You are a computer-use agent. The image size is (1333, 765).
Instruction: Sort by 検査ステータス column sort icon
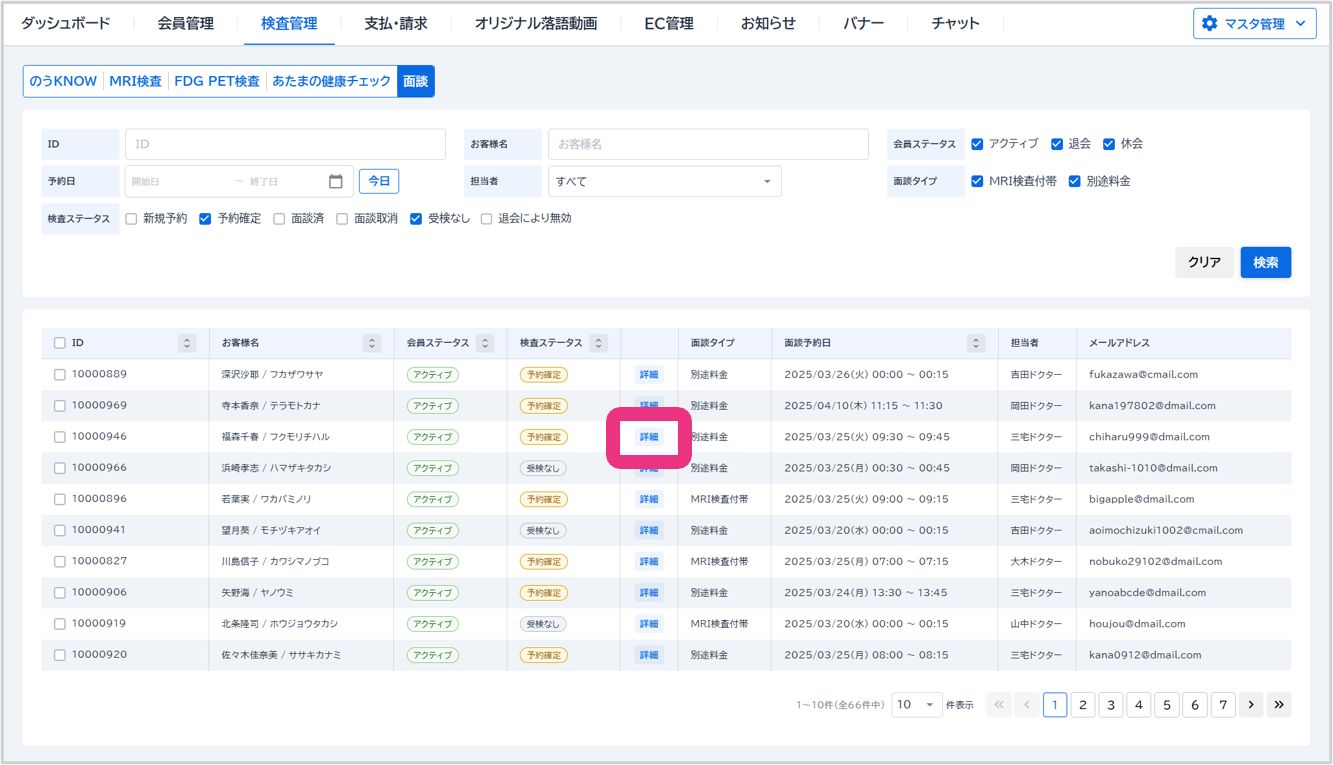click(599, 343)
